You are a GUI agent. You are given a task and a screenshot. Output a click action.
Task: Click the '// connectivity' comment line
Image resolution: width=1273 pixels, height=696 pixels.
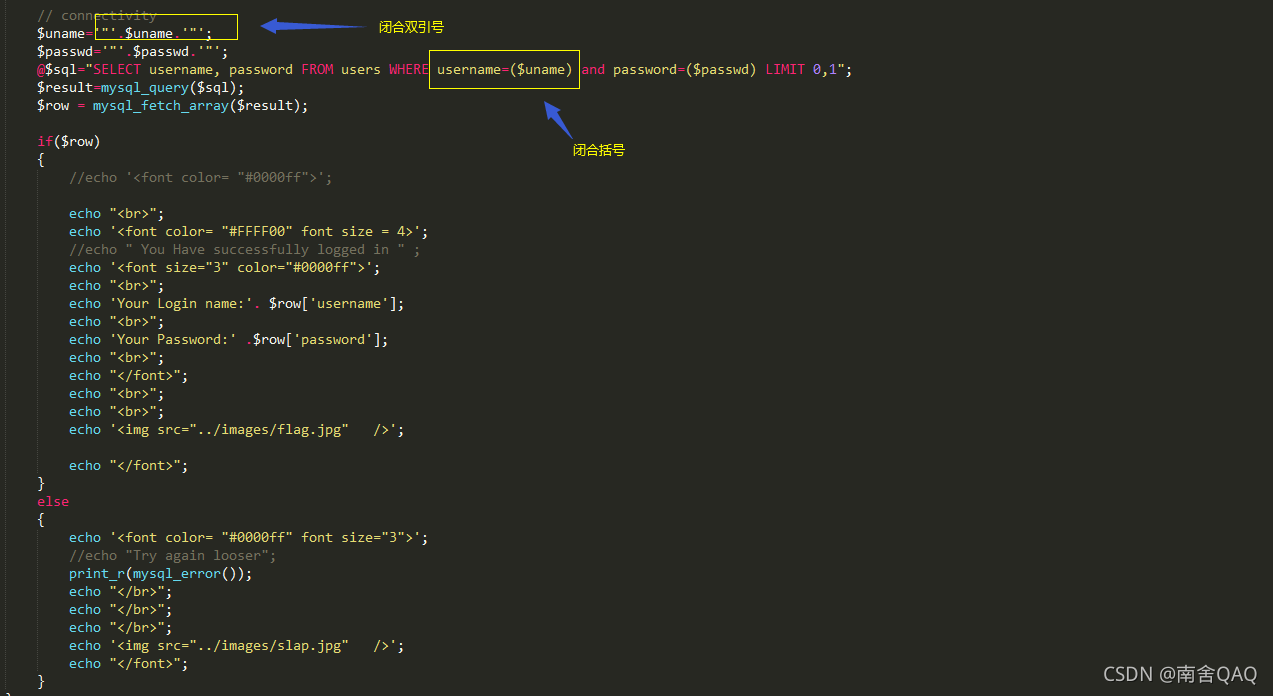click(x=97, y=15)
